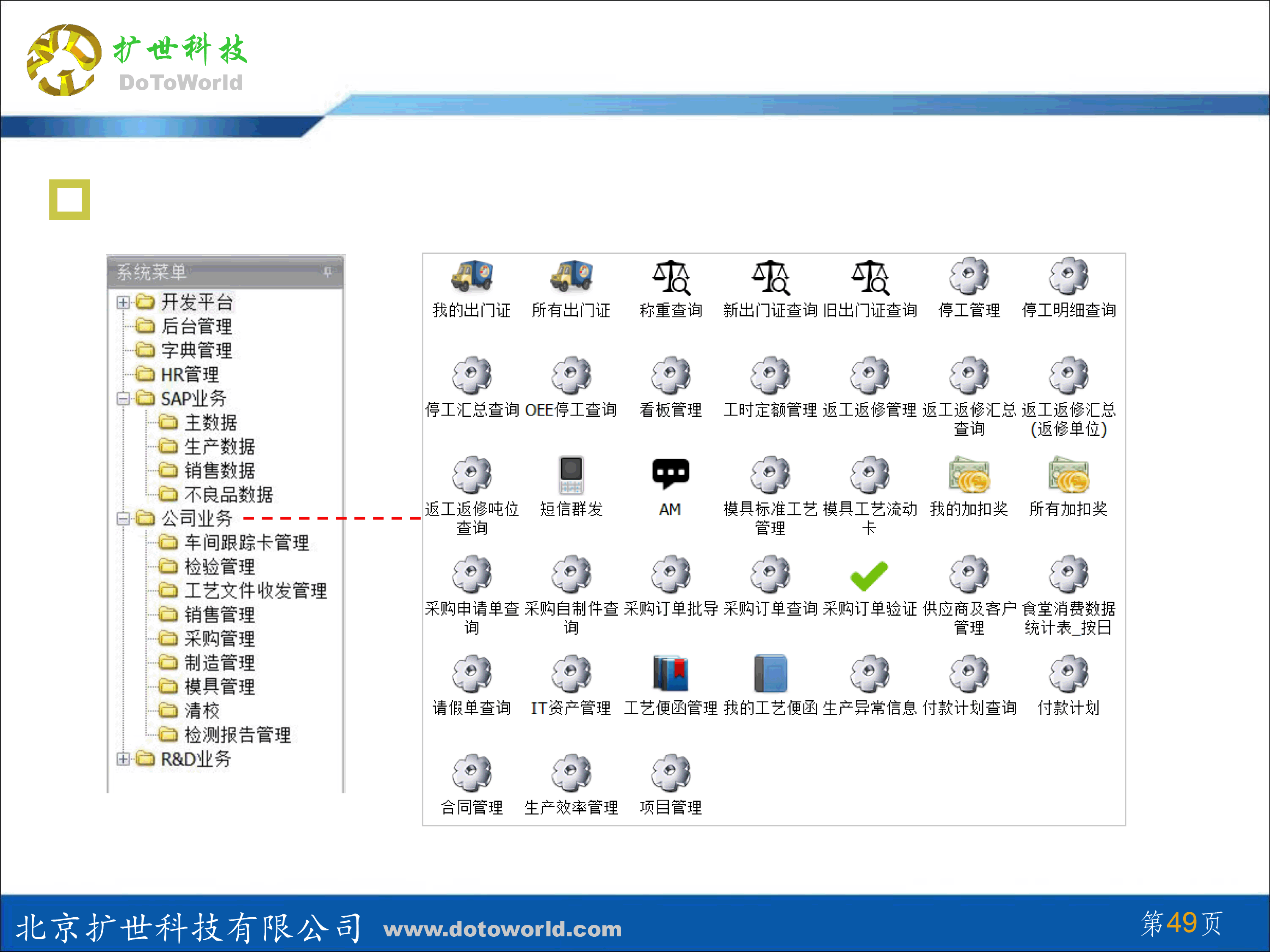Open the 项目管理 gear icon
Screen dimensions: 1270x952
pyautogui.click(x=670, y=773)
